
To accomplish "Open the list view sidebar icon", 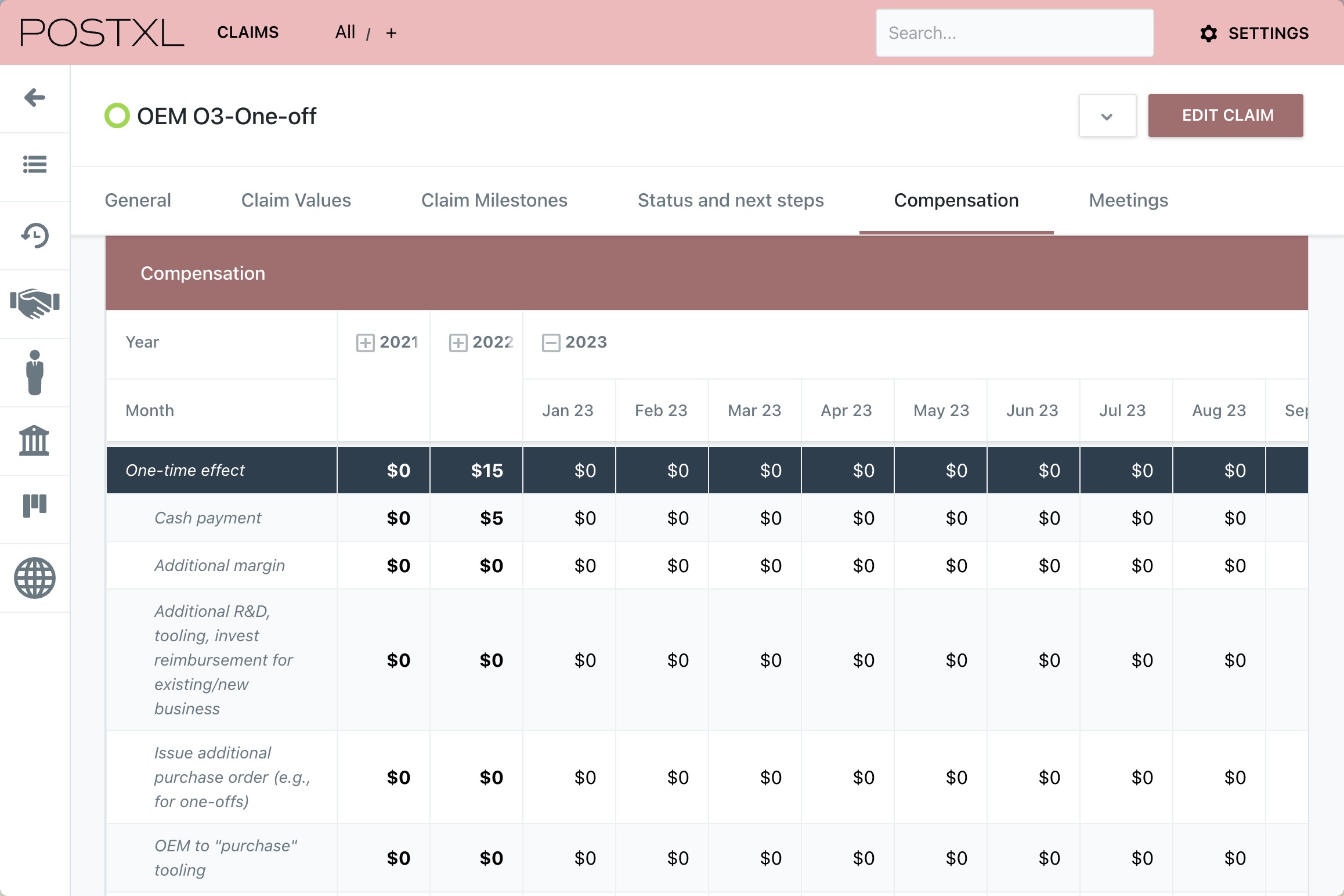I will (35, 165).
